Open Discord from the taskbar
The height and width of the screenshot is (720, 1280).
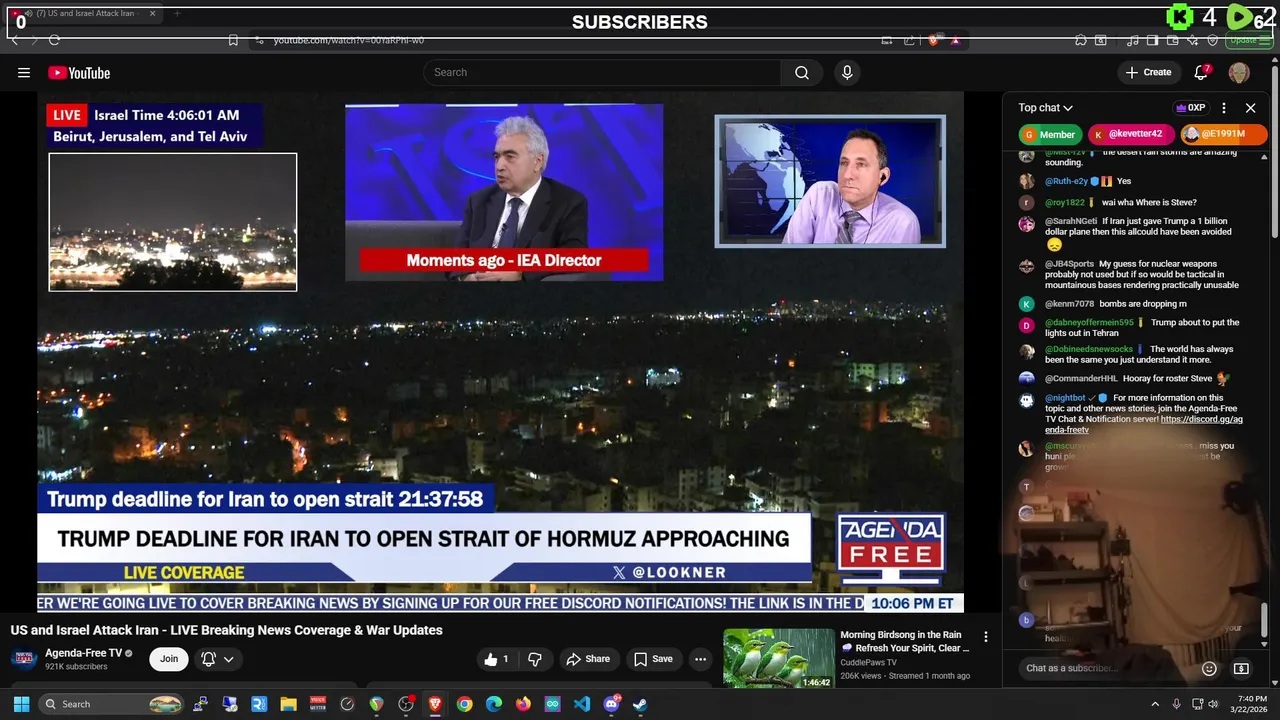pos(611,704)
